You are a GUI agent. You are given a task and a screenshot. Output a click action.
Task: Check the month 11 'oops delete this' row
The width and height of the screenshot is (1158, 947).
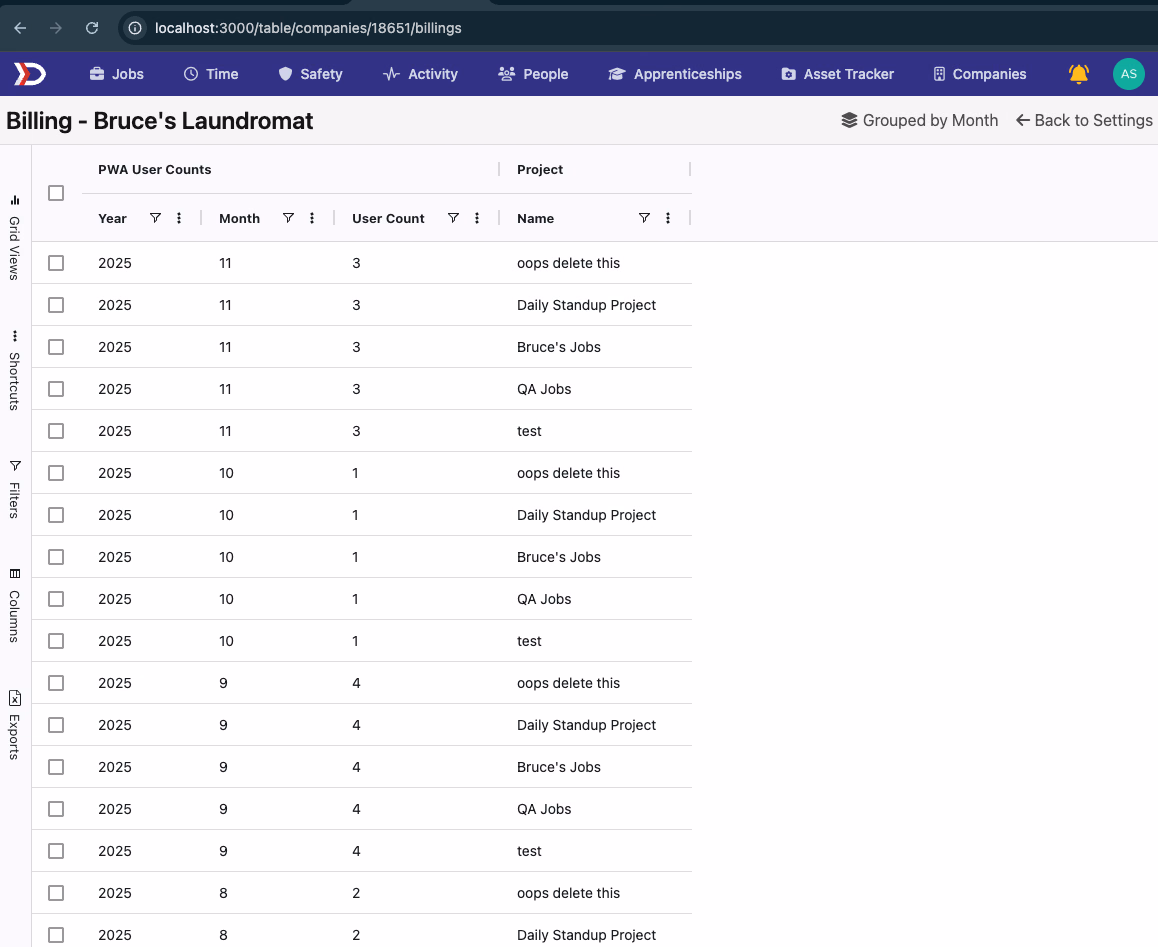click(56, 263)
